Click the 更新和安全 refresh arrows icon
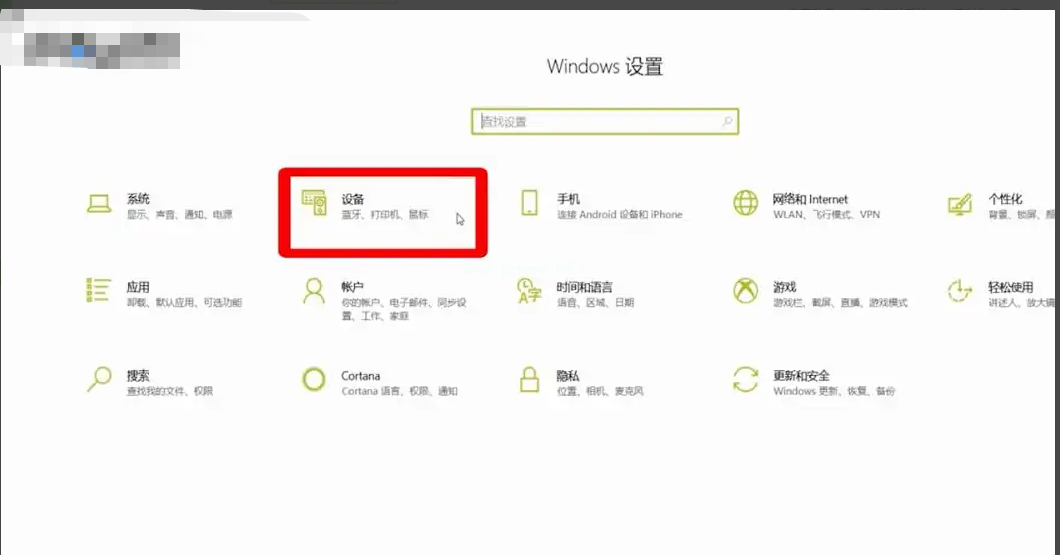This screenshot has height=555, width=1060. pyautogui.click(x=746, y=379)
